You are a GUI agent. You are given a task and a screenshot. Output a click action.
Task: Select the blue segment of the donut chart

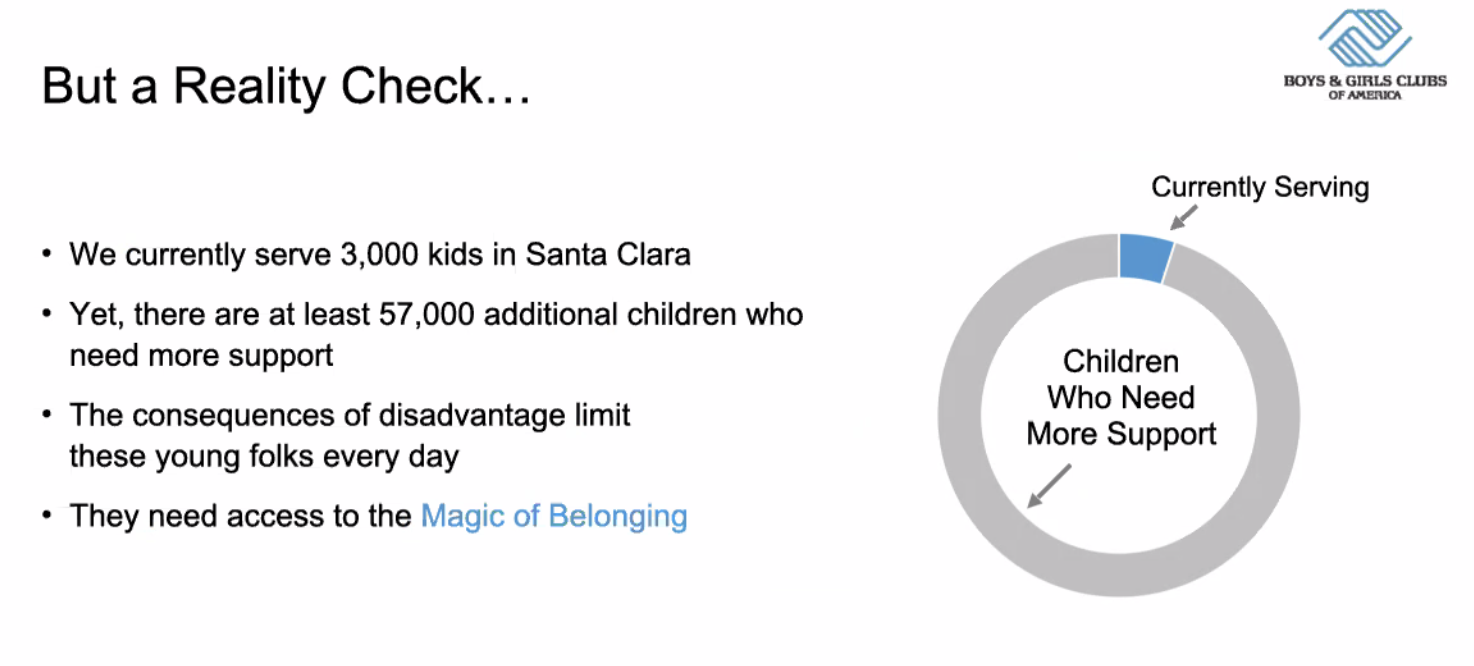(x=1144, y=257)
